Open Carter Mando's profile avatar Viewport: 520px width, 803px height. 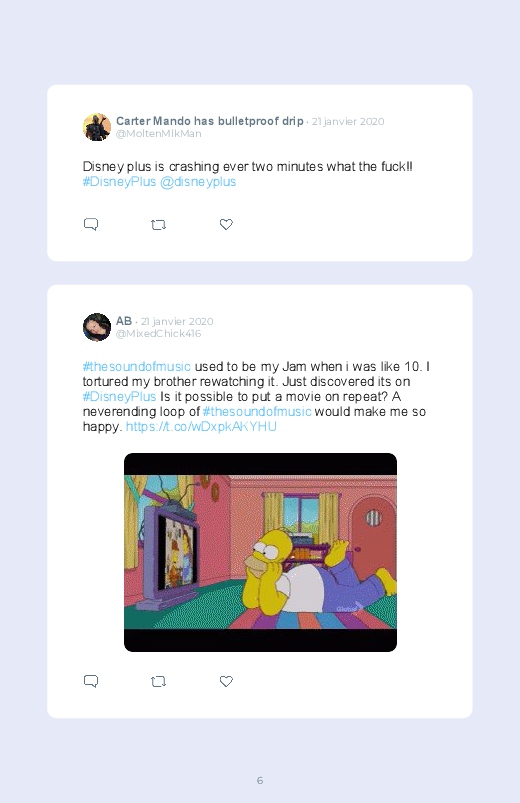(97, 126)
